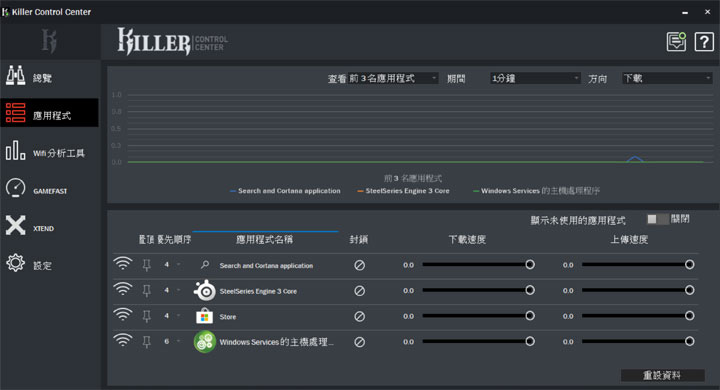
Task: Open the 期間 1分鐘 dropdown
Action: (535, 79)
